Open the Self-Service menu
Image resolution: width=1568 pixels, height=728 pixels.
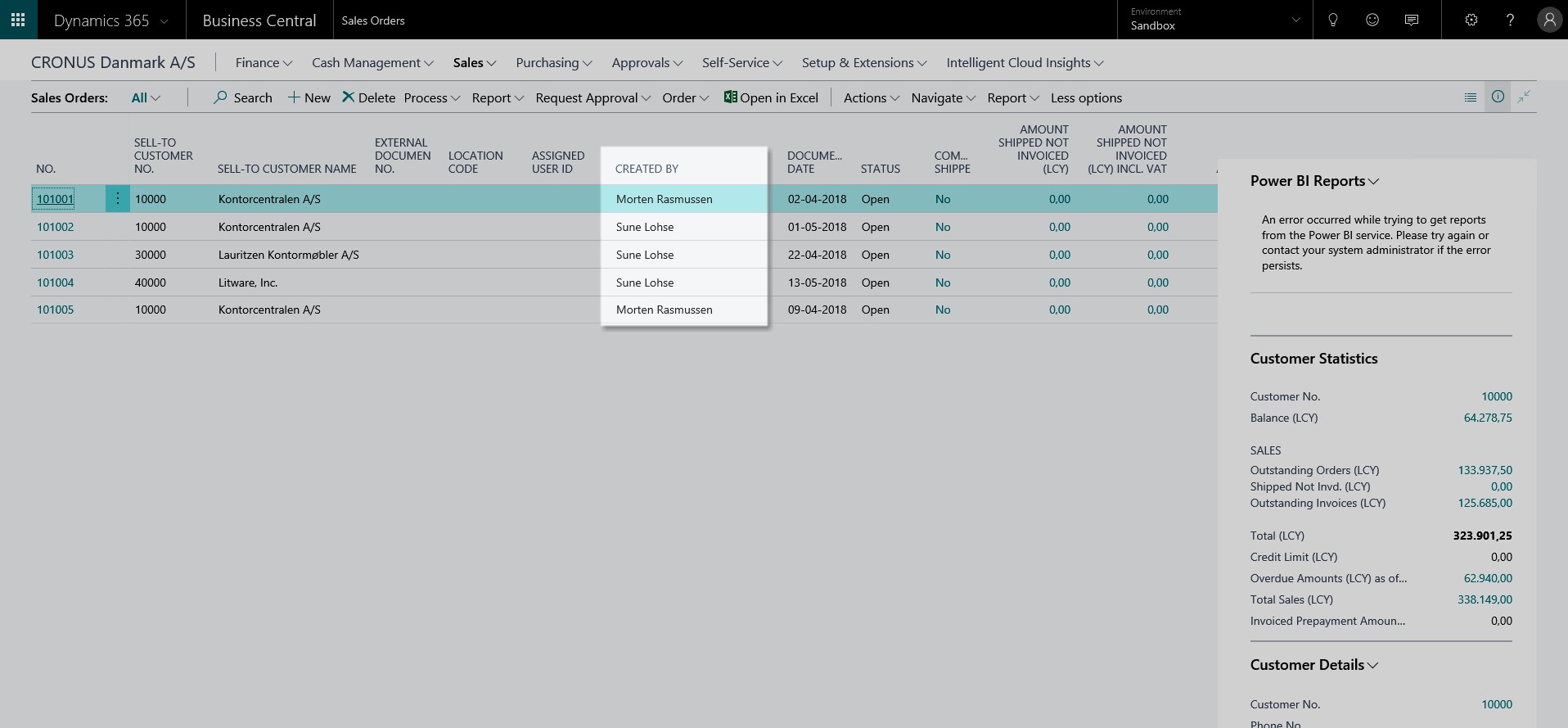(x=742, y=63)
